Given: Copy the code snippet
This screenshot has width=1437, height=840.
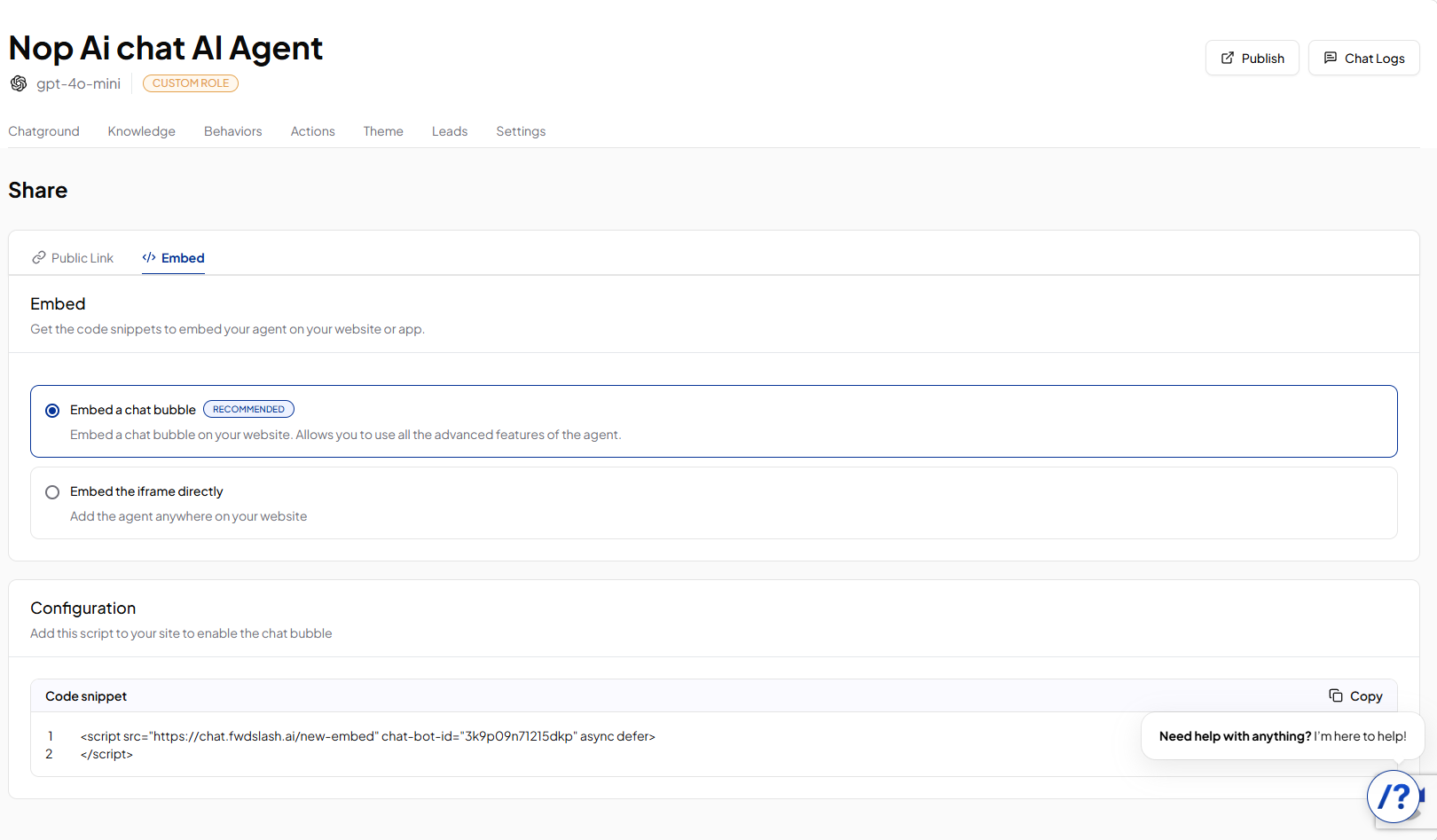Looking at the screenshot, I should [1356, 695].
